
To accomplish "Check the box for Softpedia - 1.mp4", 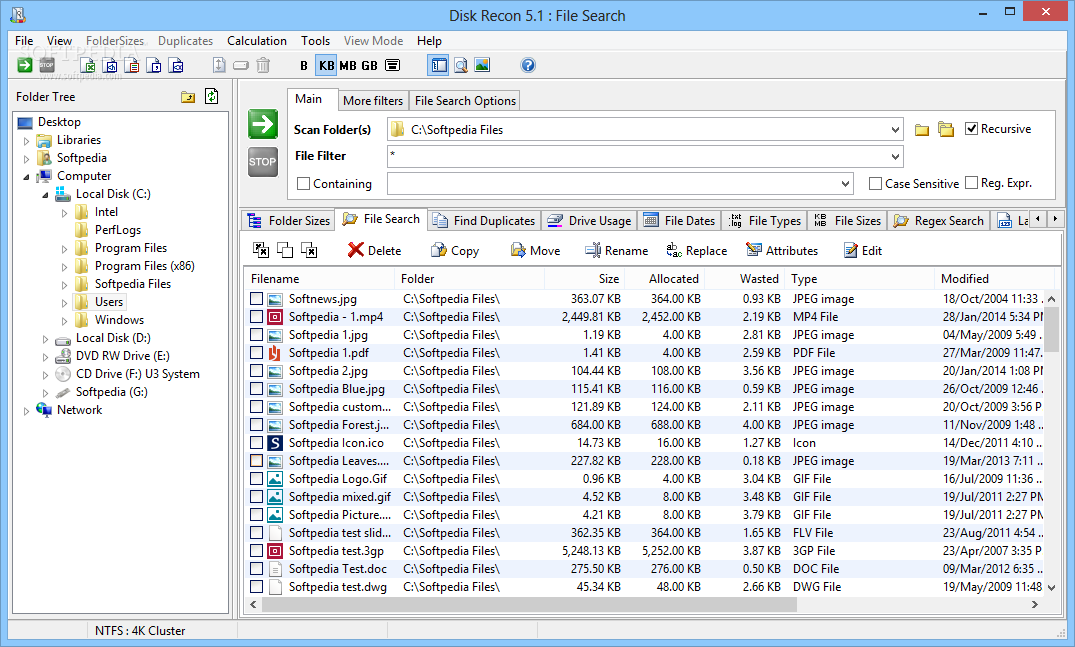I will click(256, 317).
